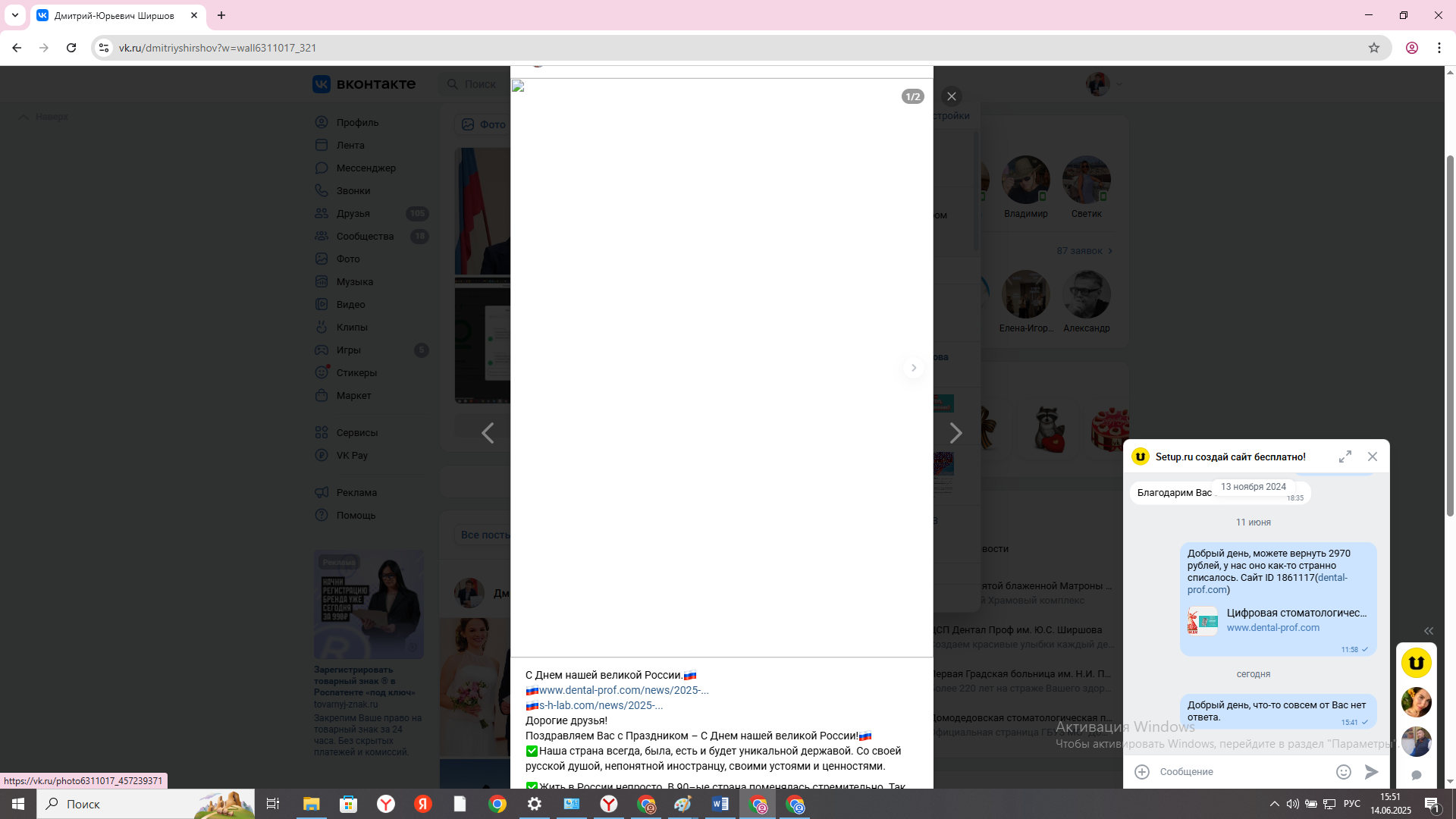Screen dimensions: 1456x819
Task: Show hidden tray icons chevron
Action: (1274, 804)
